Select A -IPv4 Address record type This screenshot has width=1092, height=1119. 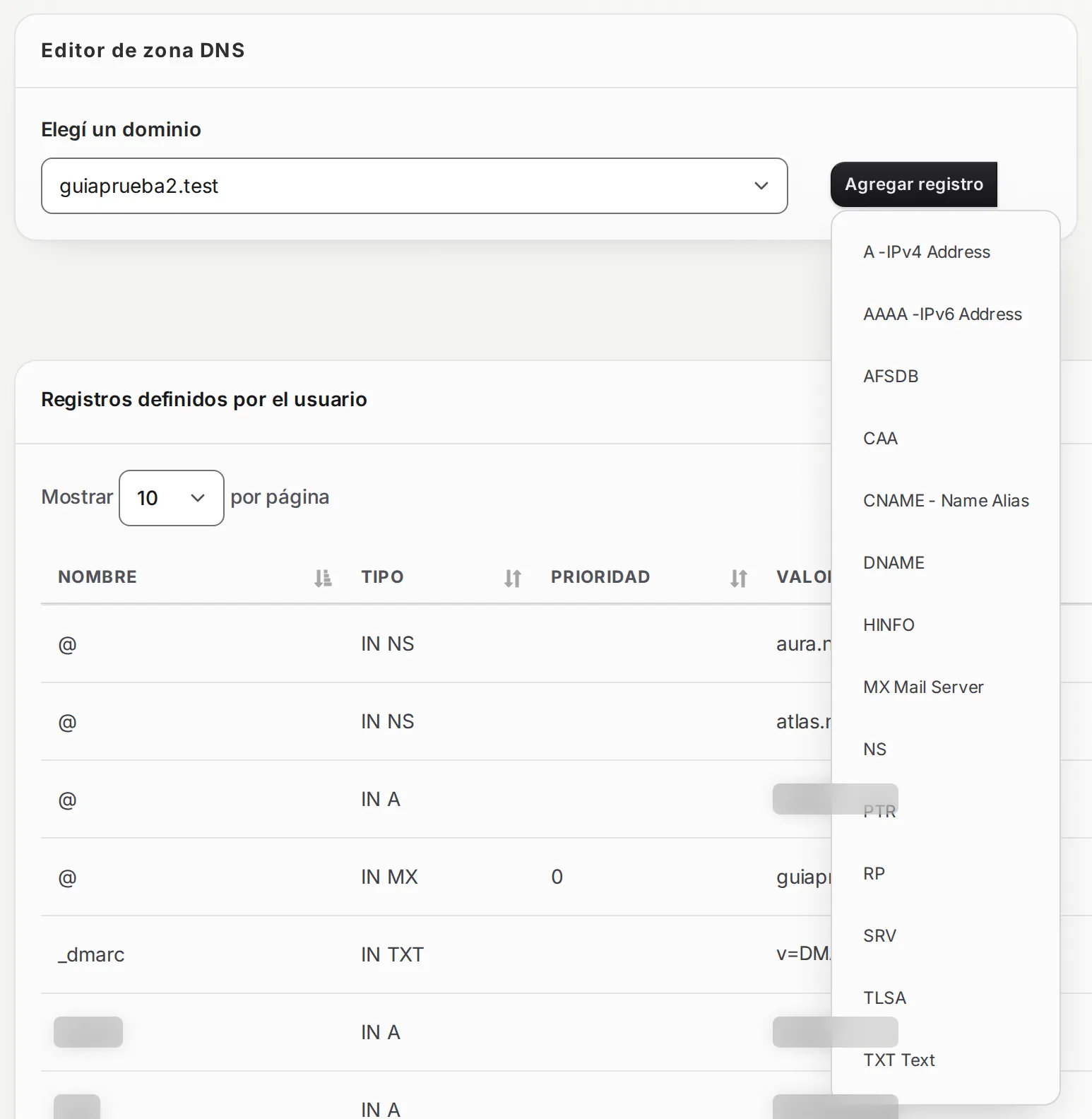[926, 252]
